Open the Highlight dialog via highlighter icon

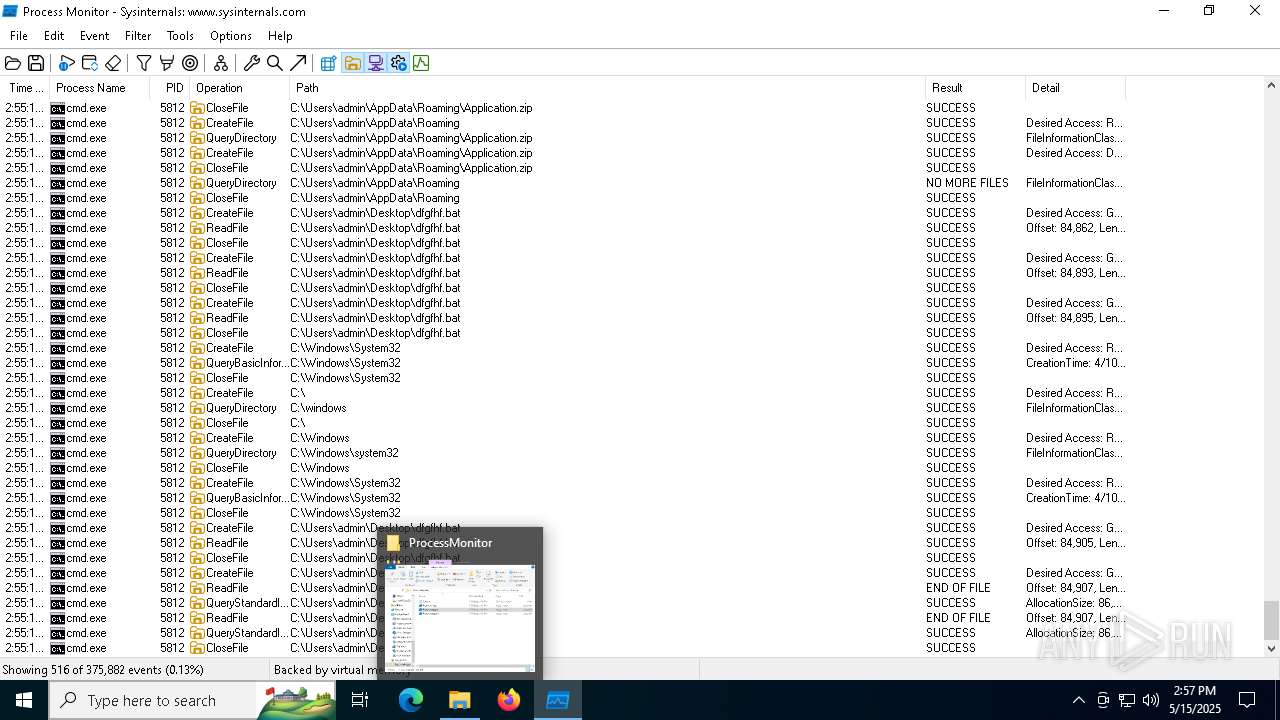pyautogui.click(x=167, y=63)
